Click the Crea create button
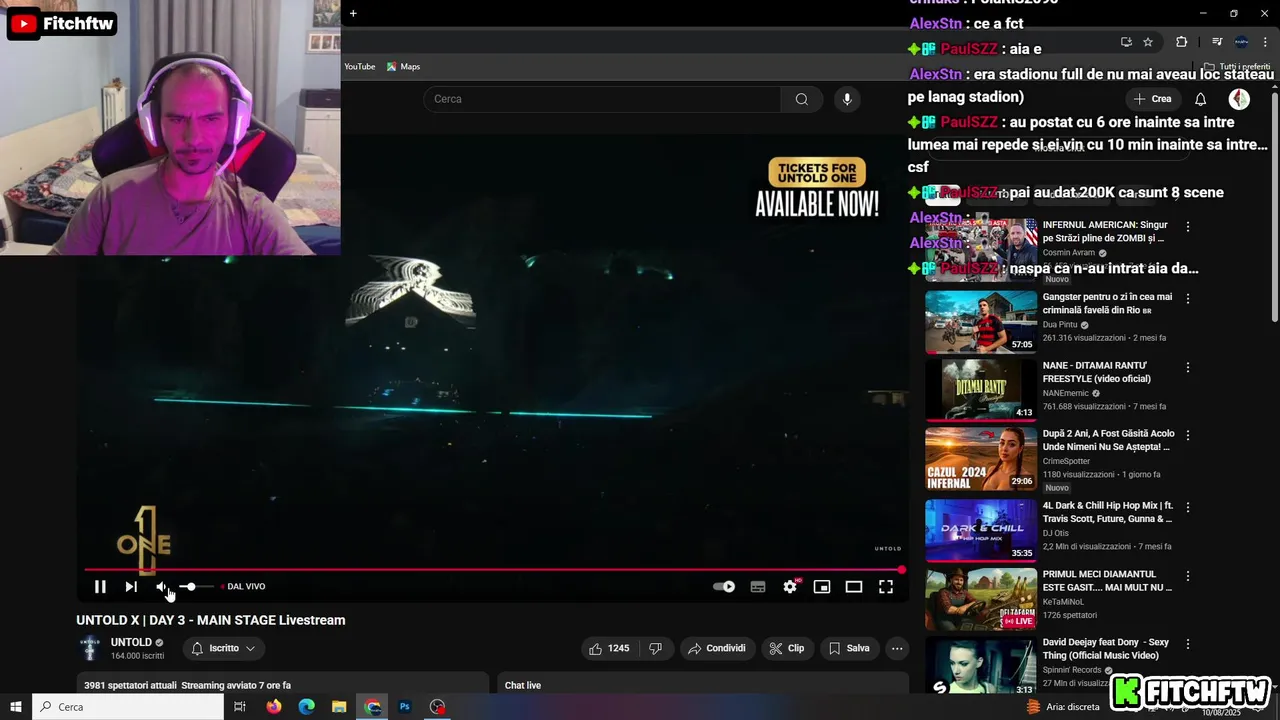The image size is (1280, 720). coord(1153,99)
